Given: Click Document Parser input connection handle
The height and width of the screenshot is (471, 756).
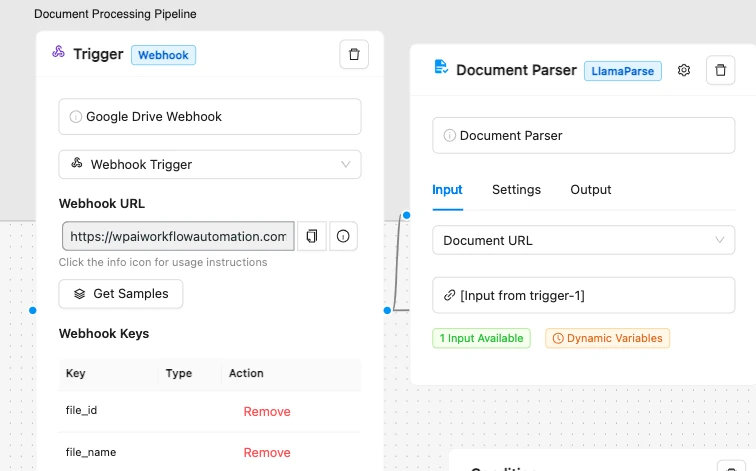Looking at the screenshot, I should tap(406, 215).
